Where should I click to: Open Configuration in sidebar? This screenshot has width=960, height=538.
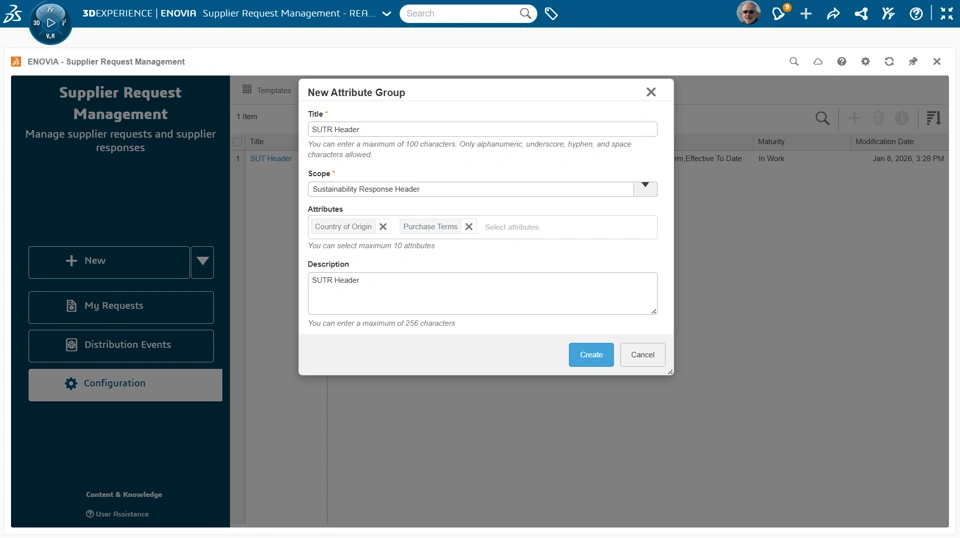pyautogui.click(x=125, y=384)
